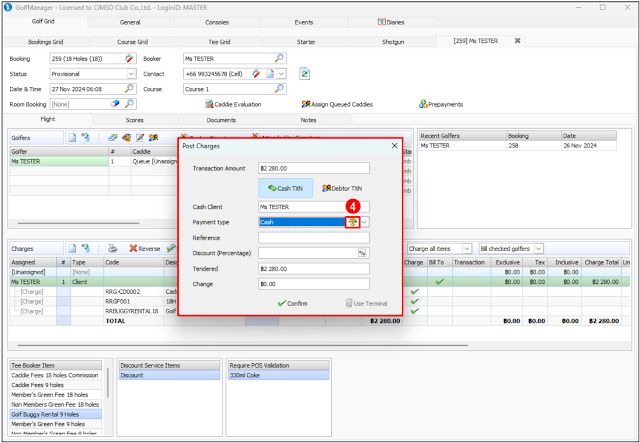Open the Bookings Grid tab
This screenshot has height=443, width=640.
pos(46,42)
